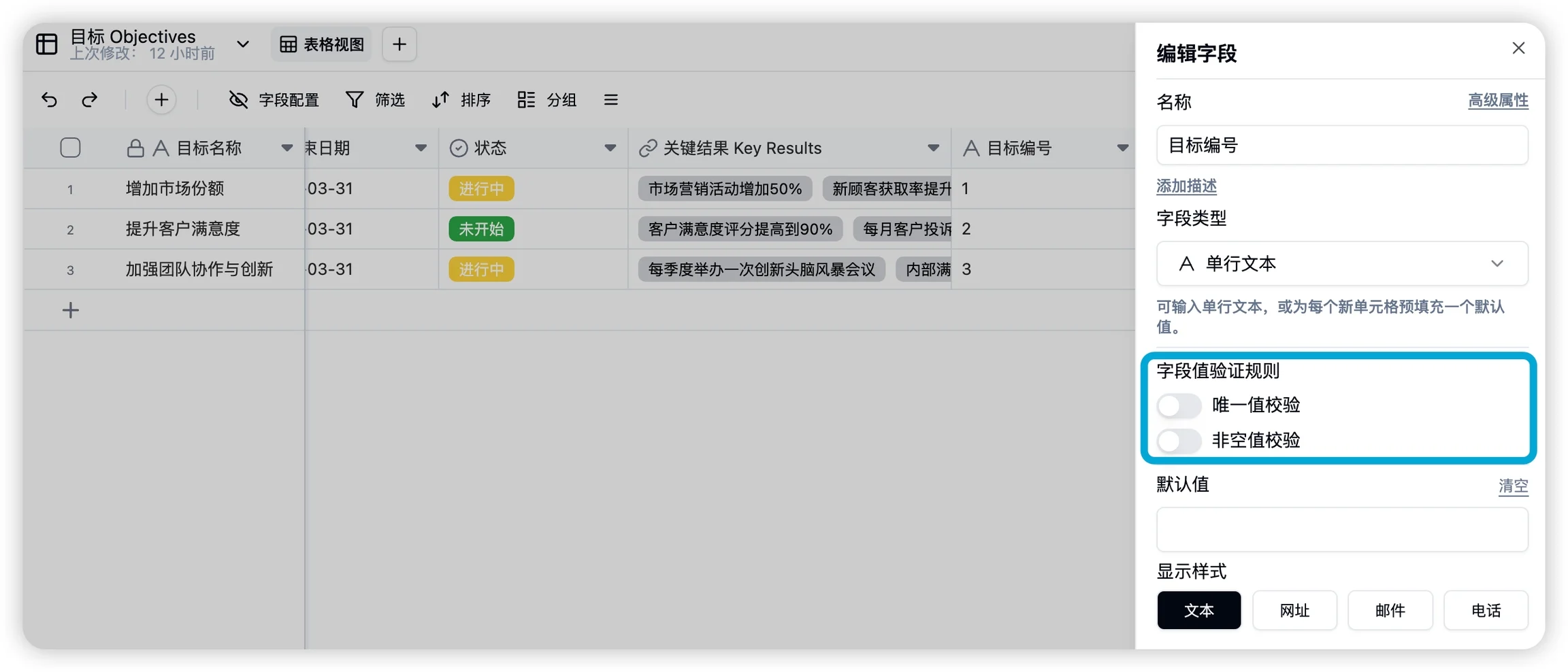Click the 状态 column status icon

459,148
